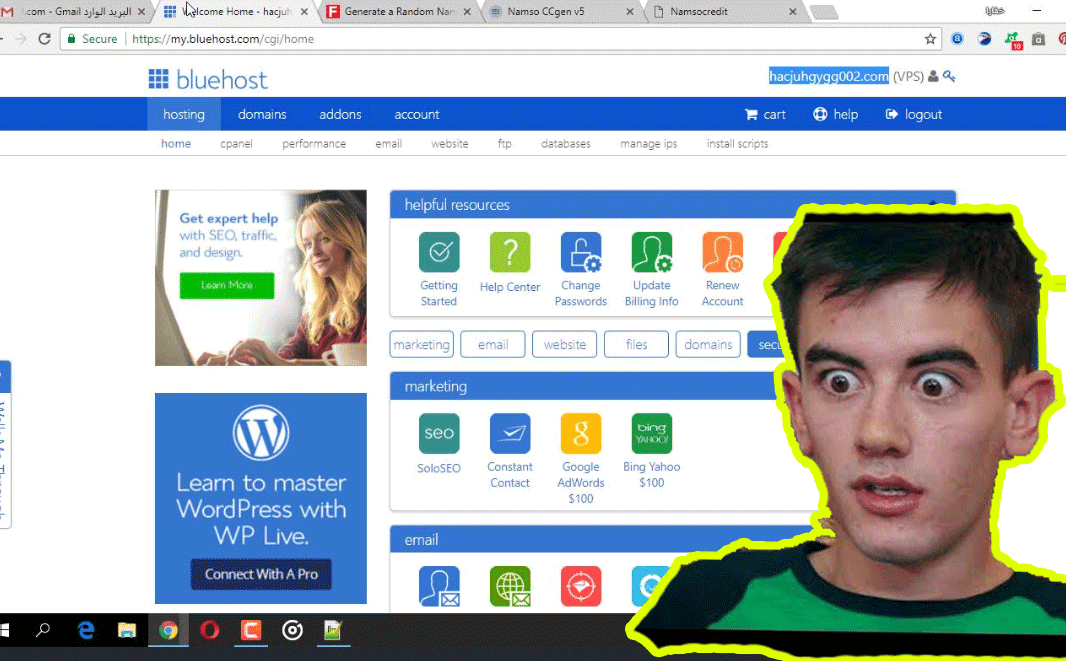Open the Help Center question mark icon
This screenshot has width=1066, height=661.
click(510, 252)
